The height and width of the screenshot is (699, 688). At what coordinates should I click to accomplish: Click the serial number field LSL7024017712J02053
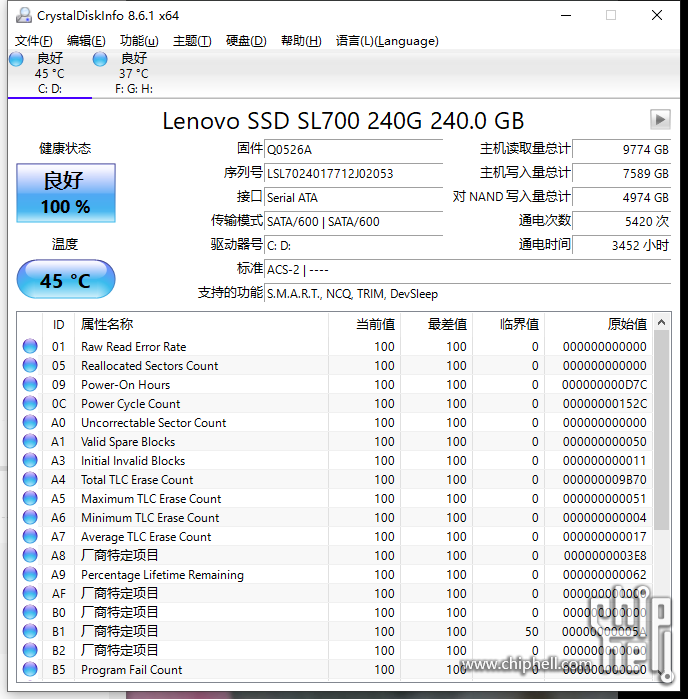354,173
